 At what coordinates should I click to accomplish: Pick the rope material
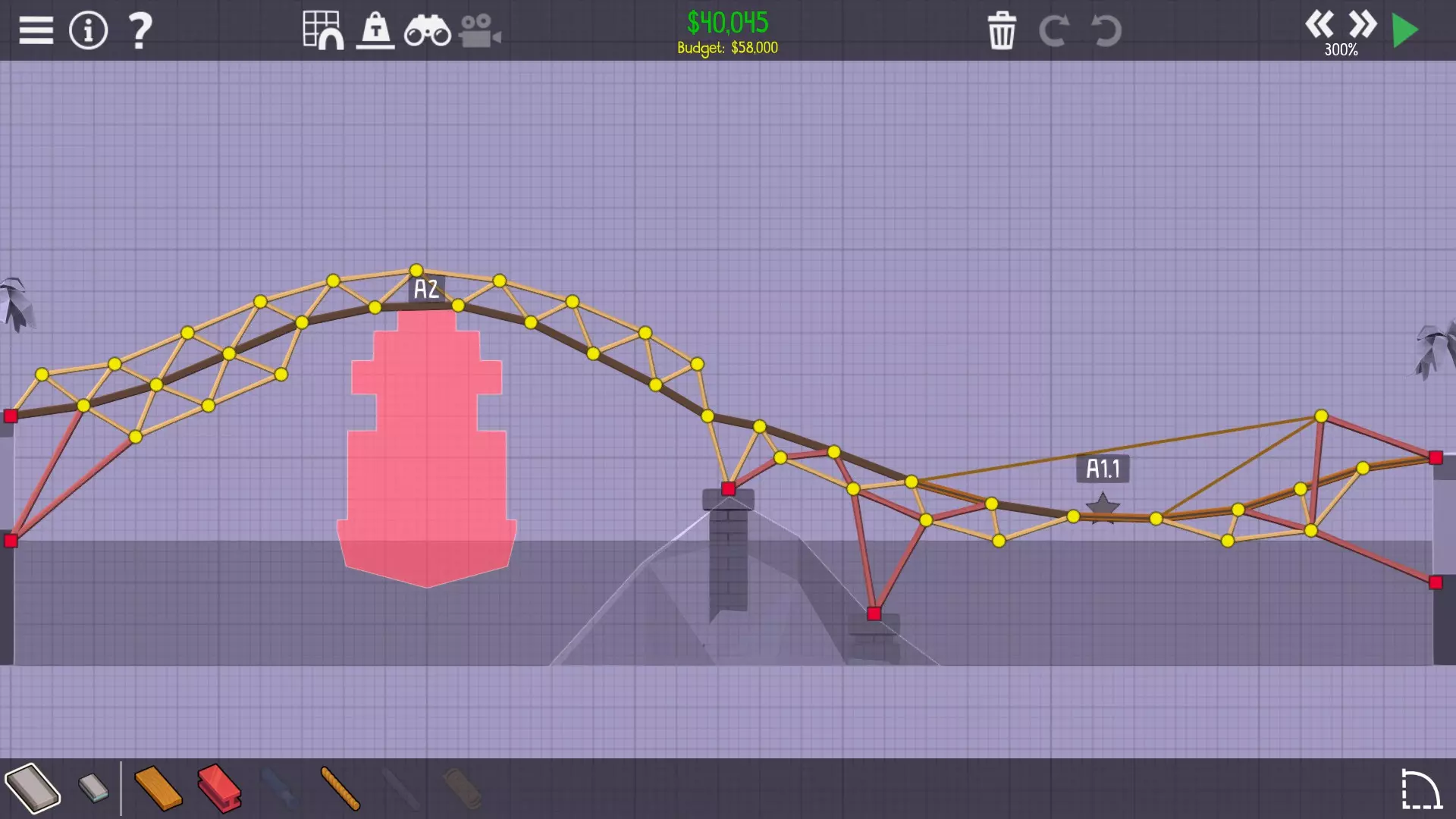click(340, 789)
